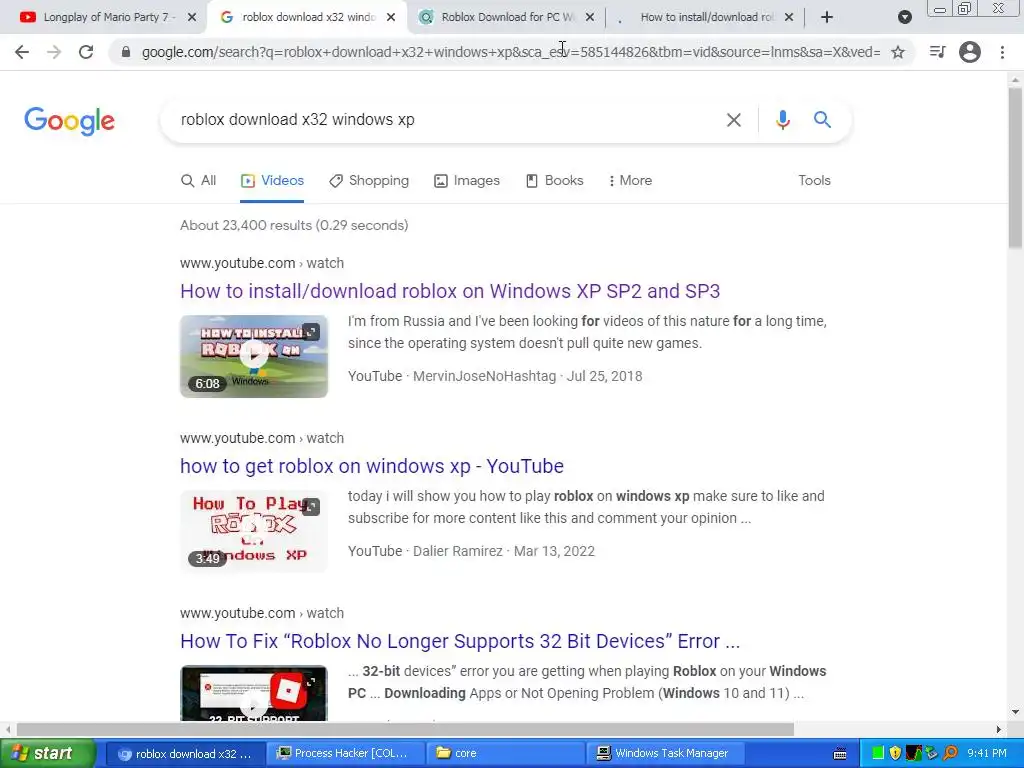Viewport: 1024px width, 768px height.
Task: Select the Images search filter
Action: (x=467, y=180)
